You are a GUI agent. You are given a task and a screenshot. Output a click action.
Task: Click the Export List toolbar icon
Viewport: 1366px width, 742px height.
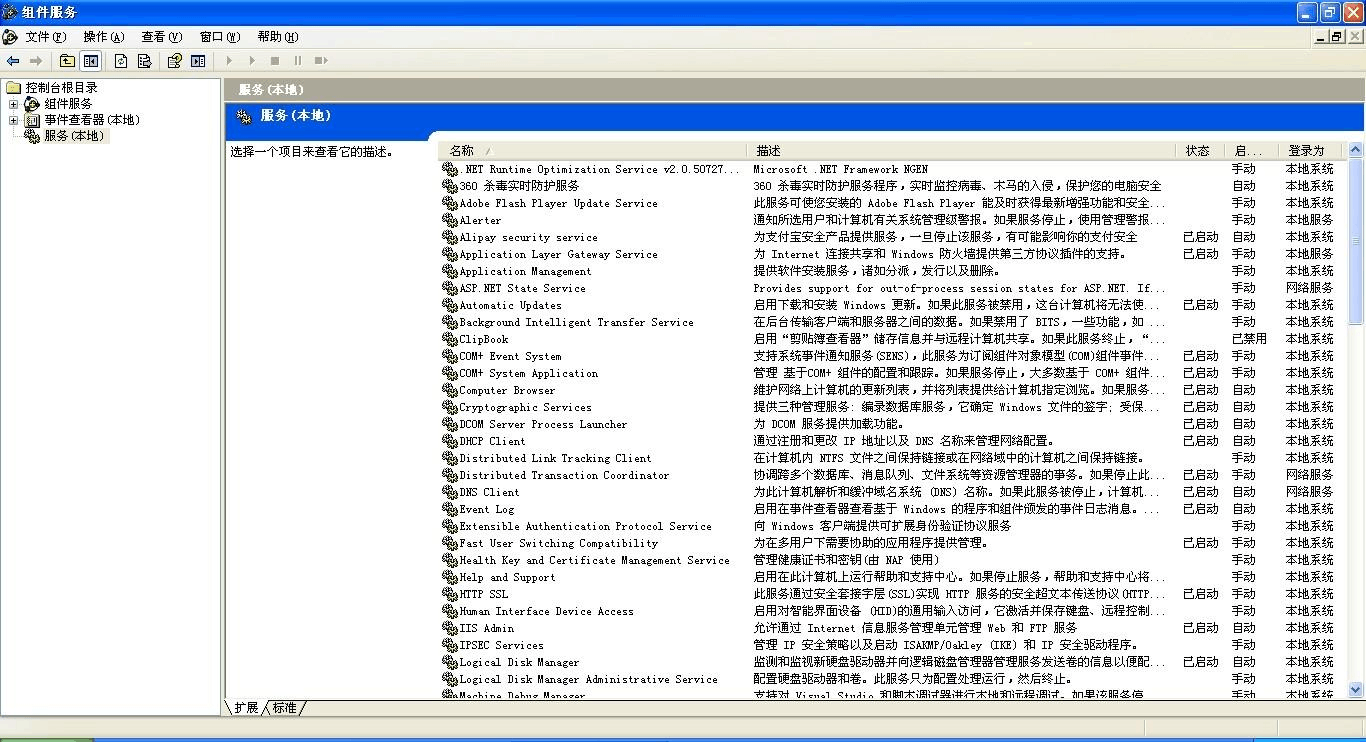click(x=145, y=61)
